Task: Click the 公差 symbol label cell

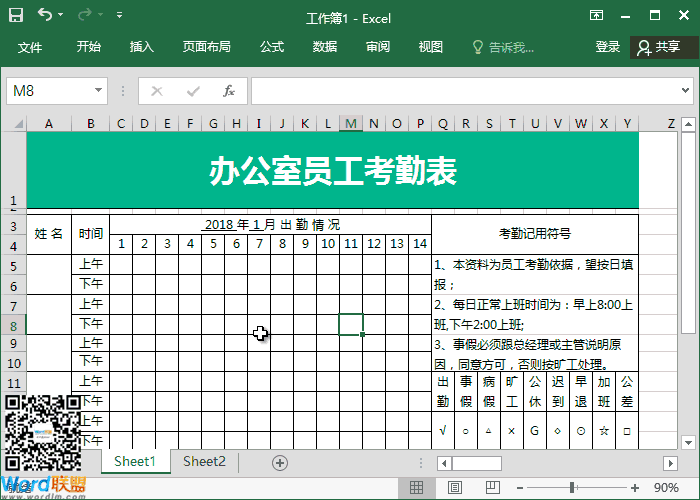Action: (x=627, y=392)
